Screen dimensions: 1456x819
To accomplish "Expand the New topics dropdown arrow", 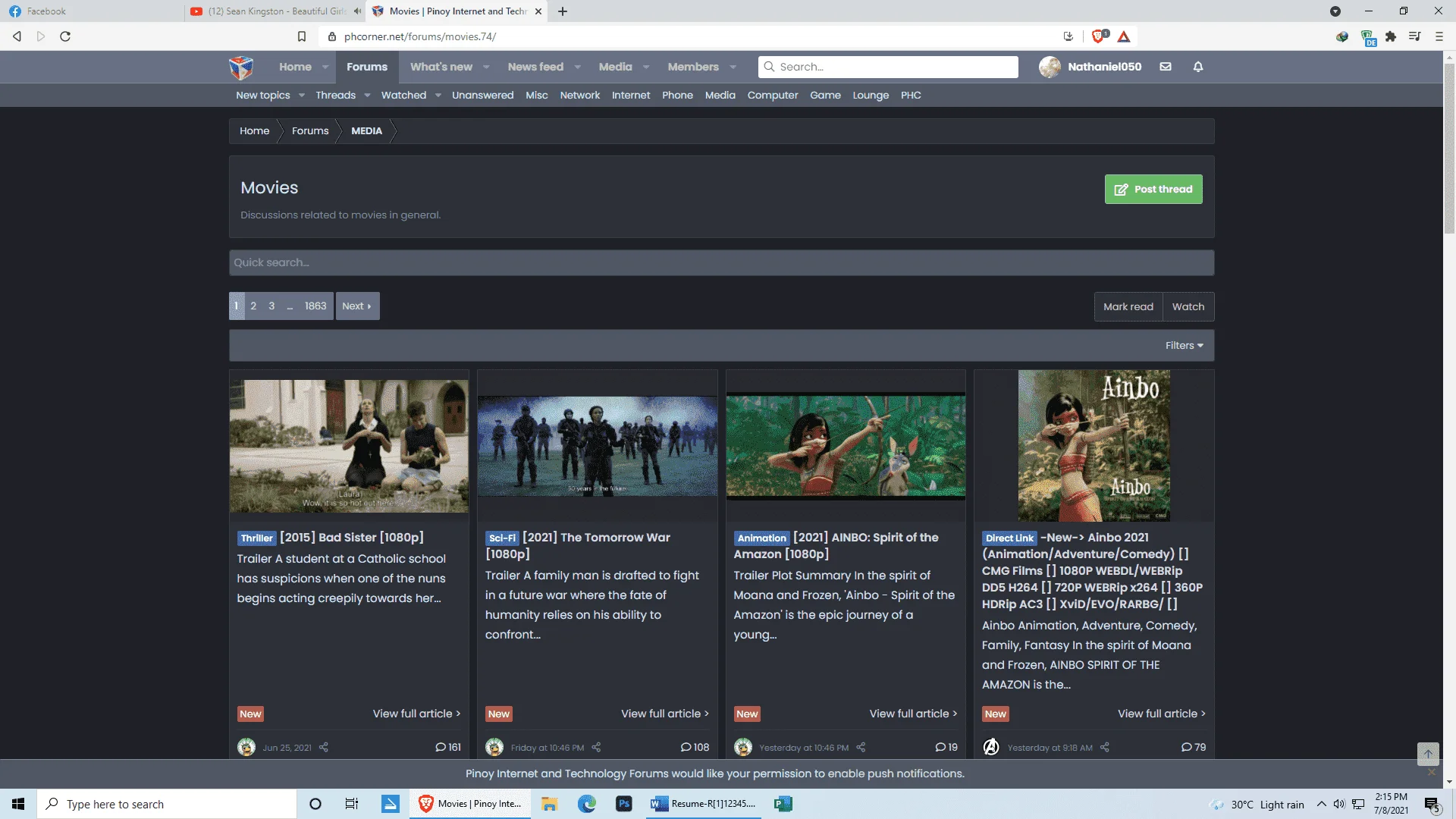I will [302, 96].
